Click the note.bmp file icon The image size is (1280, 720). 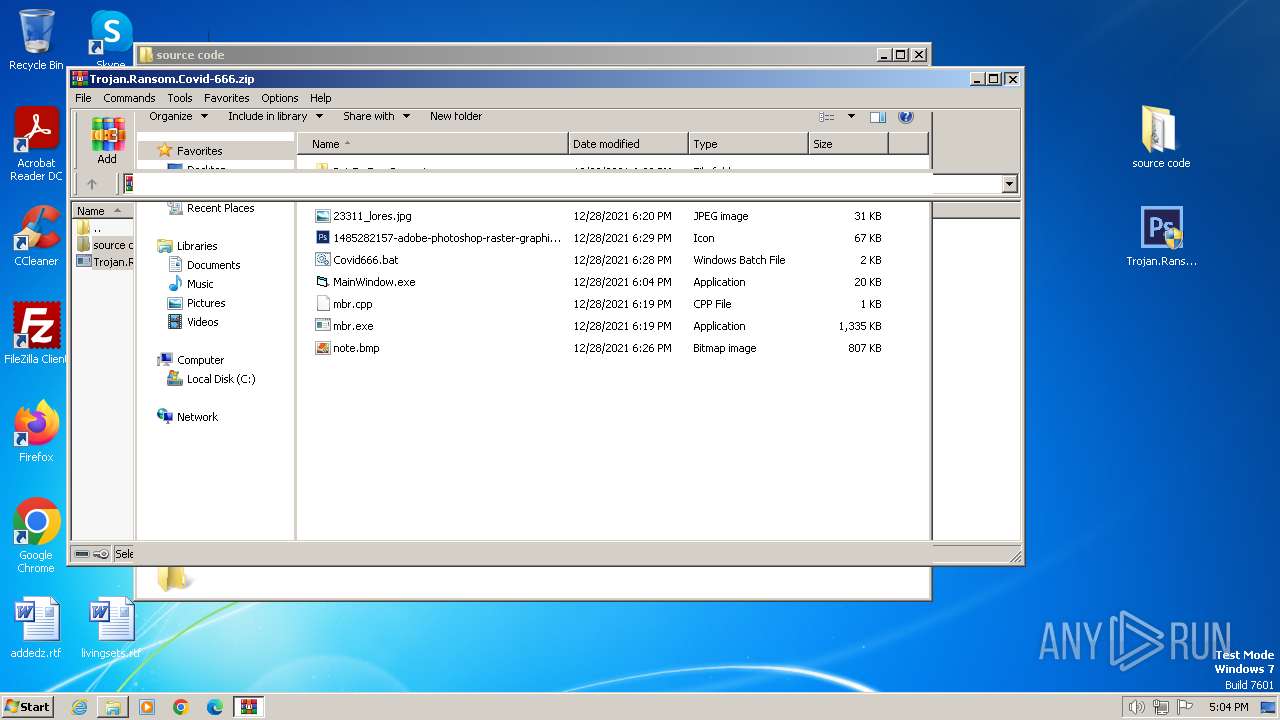click(x=322, y=348)
